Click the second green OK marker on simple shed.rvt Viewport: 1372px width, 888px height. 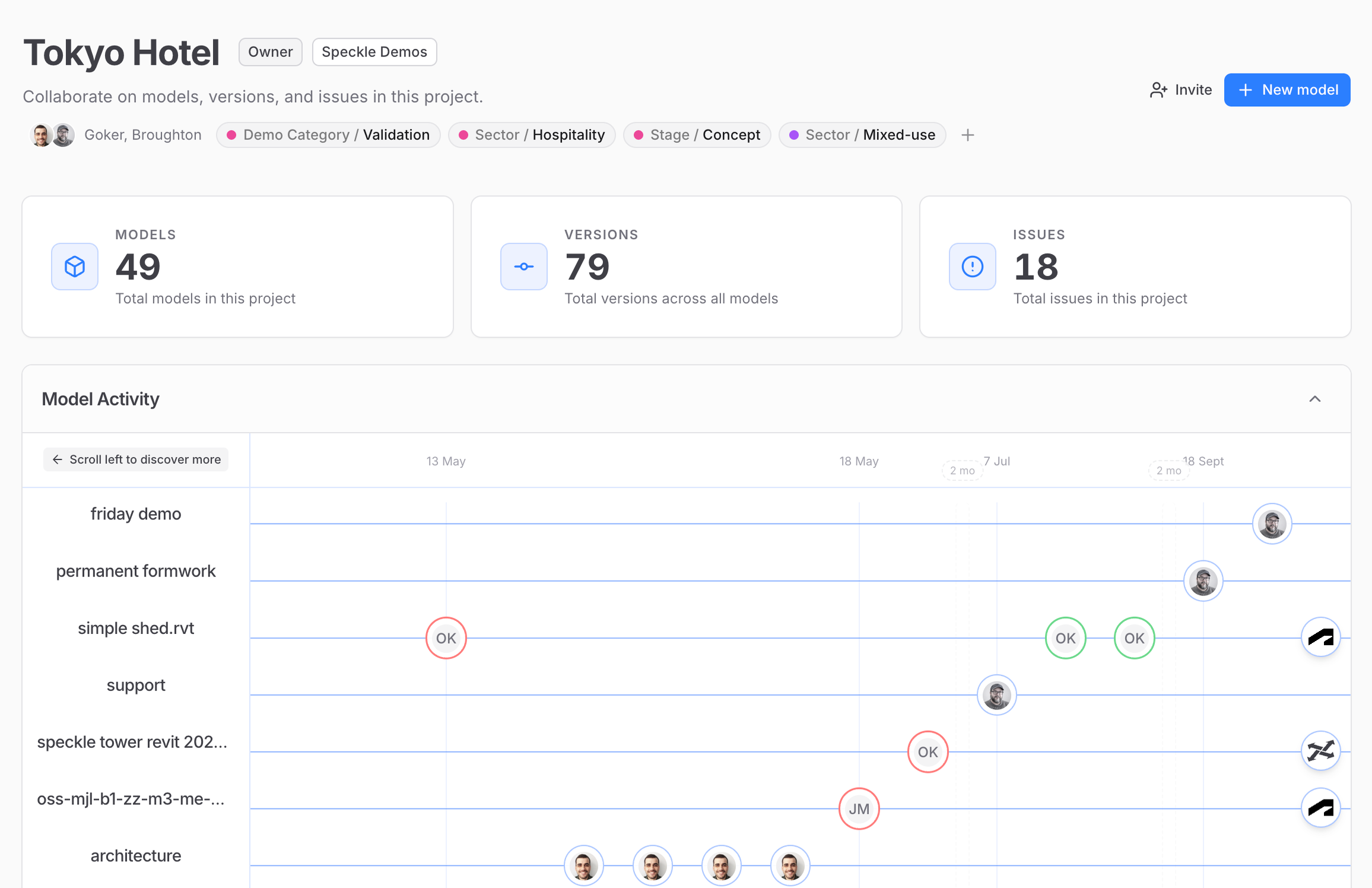pyautogui.click(x=1134, y=638)
